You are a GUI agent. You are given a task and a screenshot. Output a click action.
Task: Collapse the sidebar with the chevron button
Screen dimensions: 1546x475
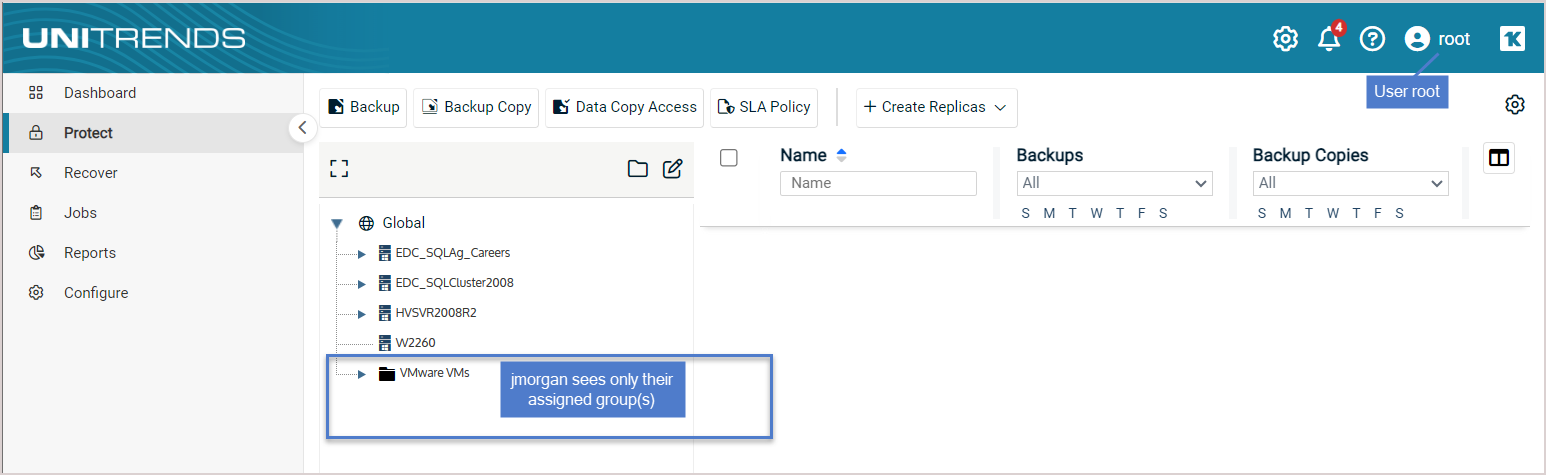303,128
